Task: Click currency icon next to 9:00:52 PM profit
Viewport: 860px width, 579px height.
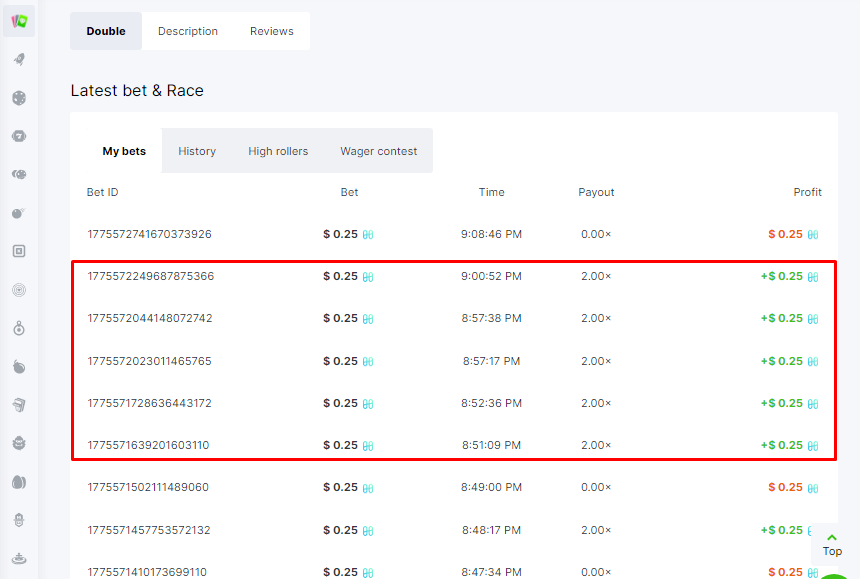Action: tap(813, 277)
